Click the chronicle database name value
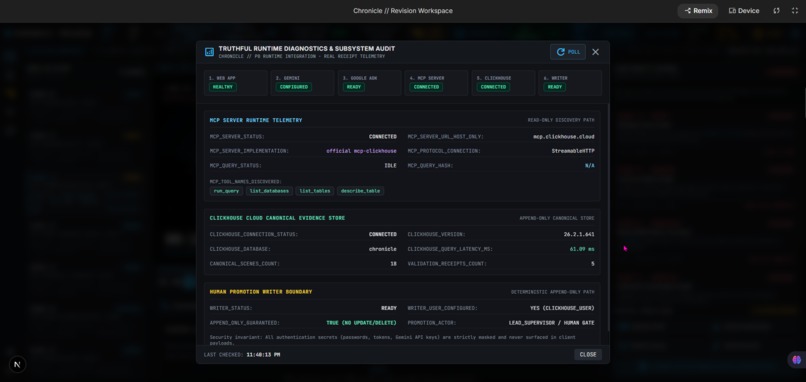Screen dimensions: 806x382 coord(383,249)
